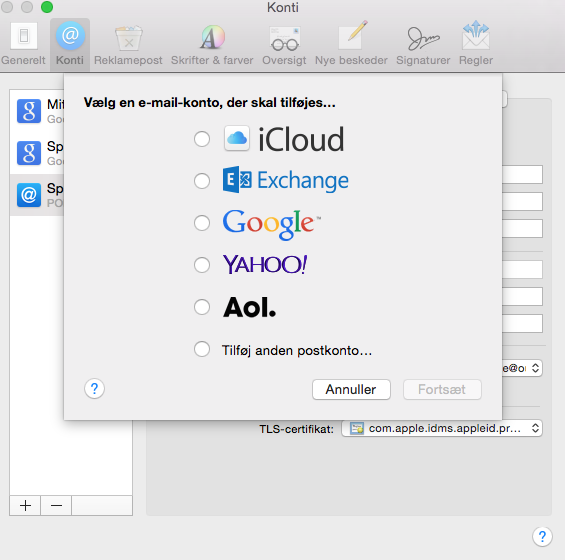Remove selected account with minus button
565x560 pixels.
click(x=56, y=506)
